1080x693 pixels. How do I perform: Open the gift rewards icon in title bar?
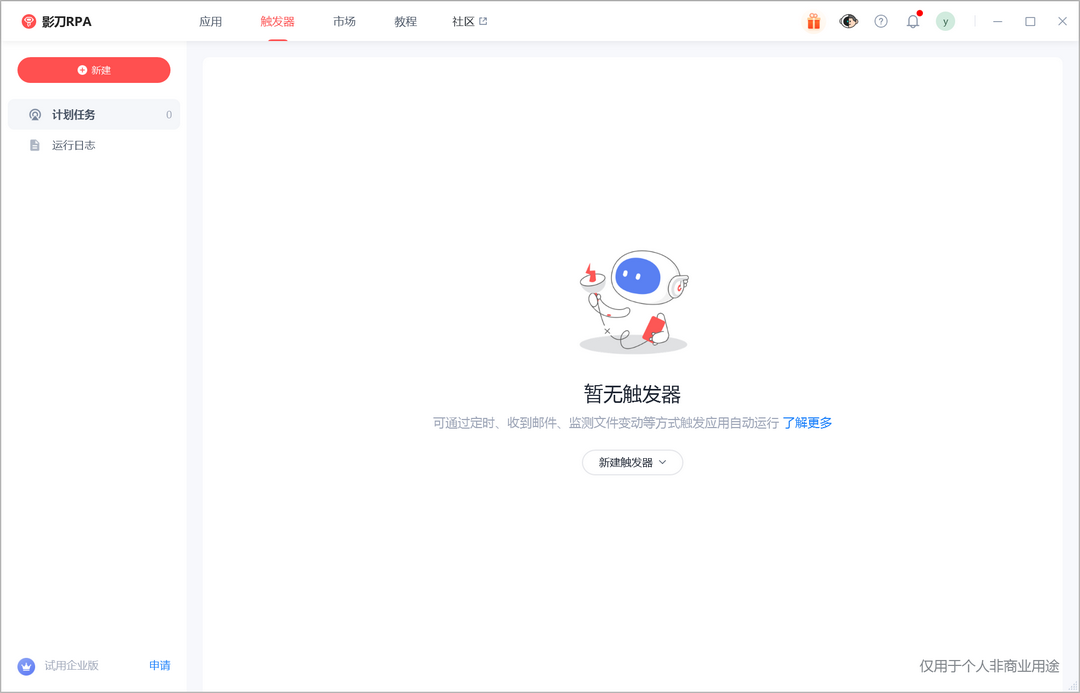click(x=813, y=20)
